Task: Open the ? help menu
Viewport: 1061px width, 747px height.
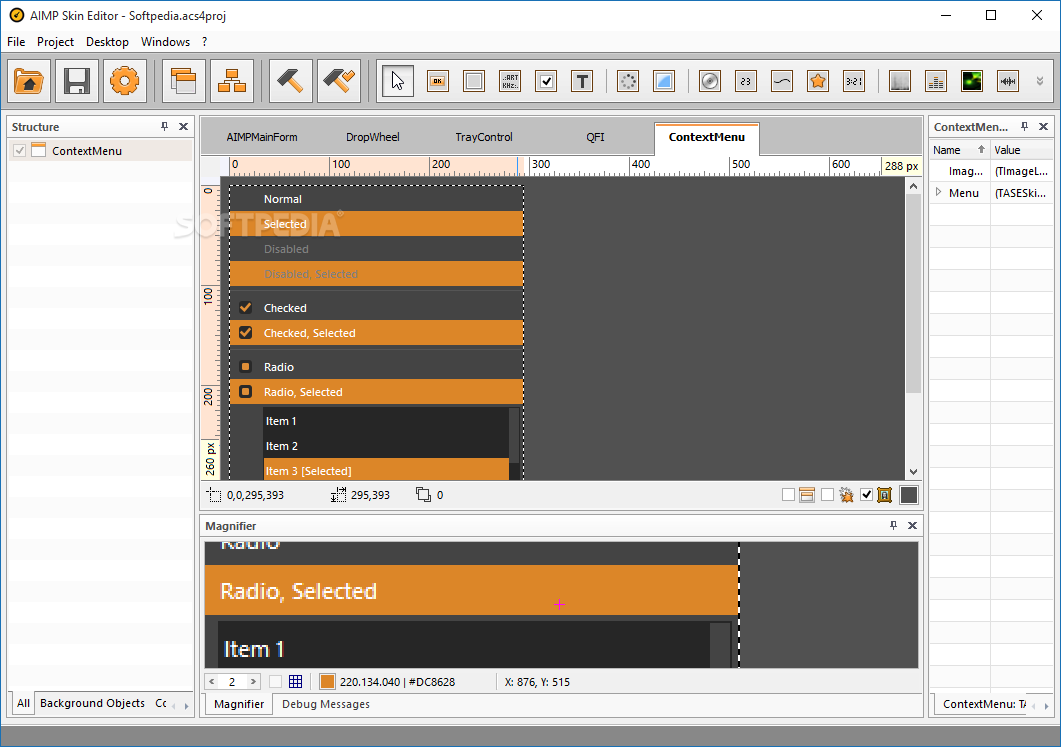Action: 204,42
